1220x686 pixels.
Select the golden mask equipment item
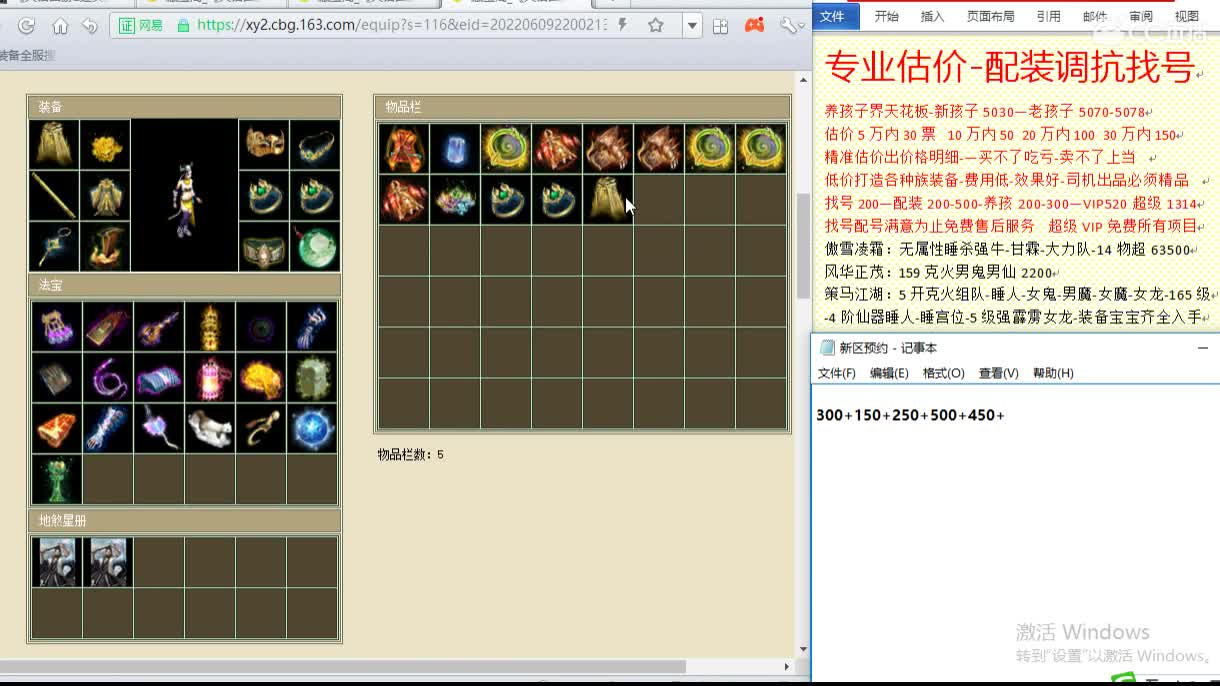tap(264, 145)
